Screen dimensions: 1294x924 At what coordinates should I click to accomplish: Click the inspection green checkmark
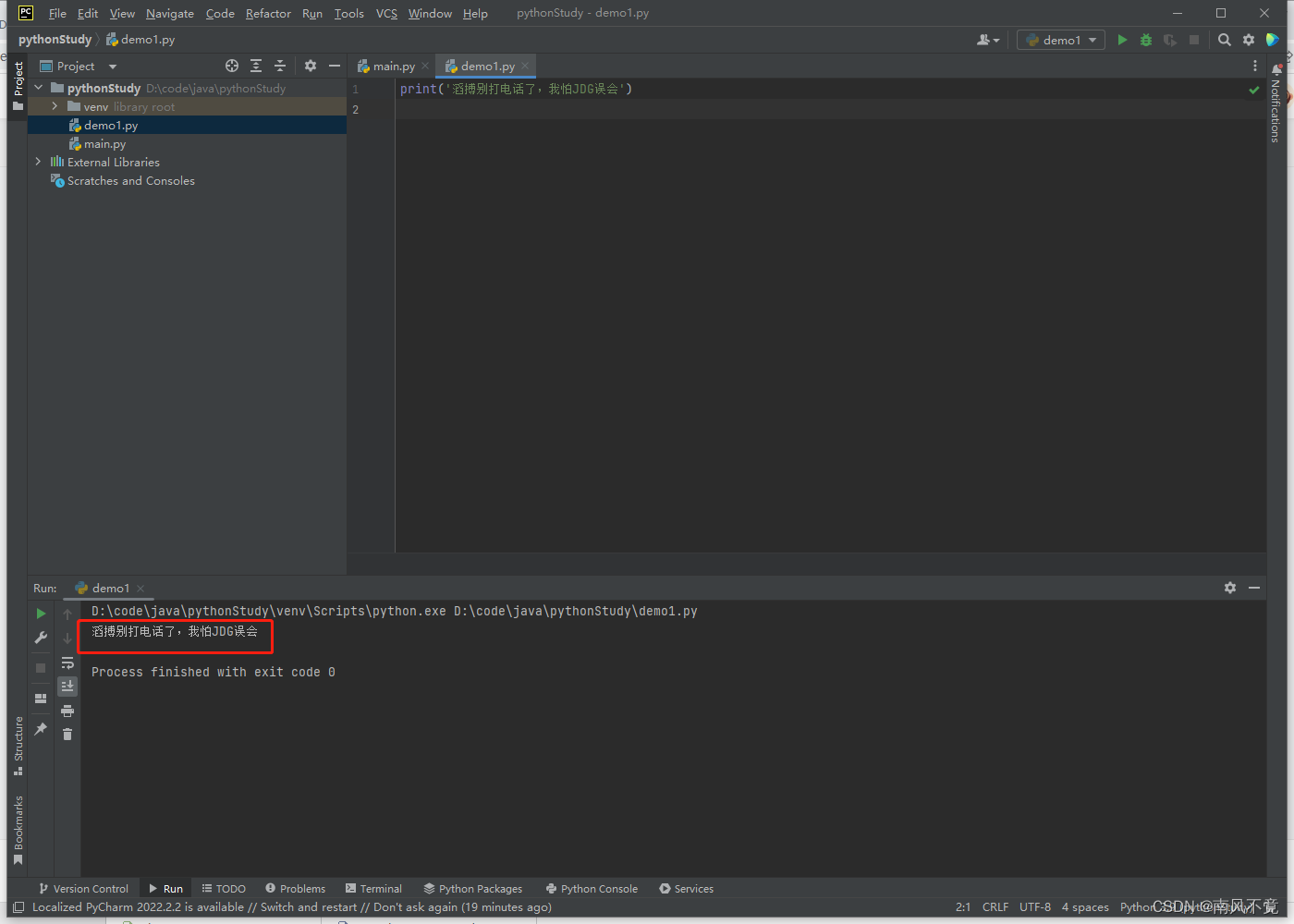[x=1254, y=90]
